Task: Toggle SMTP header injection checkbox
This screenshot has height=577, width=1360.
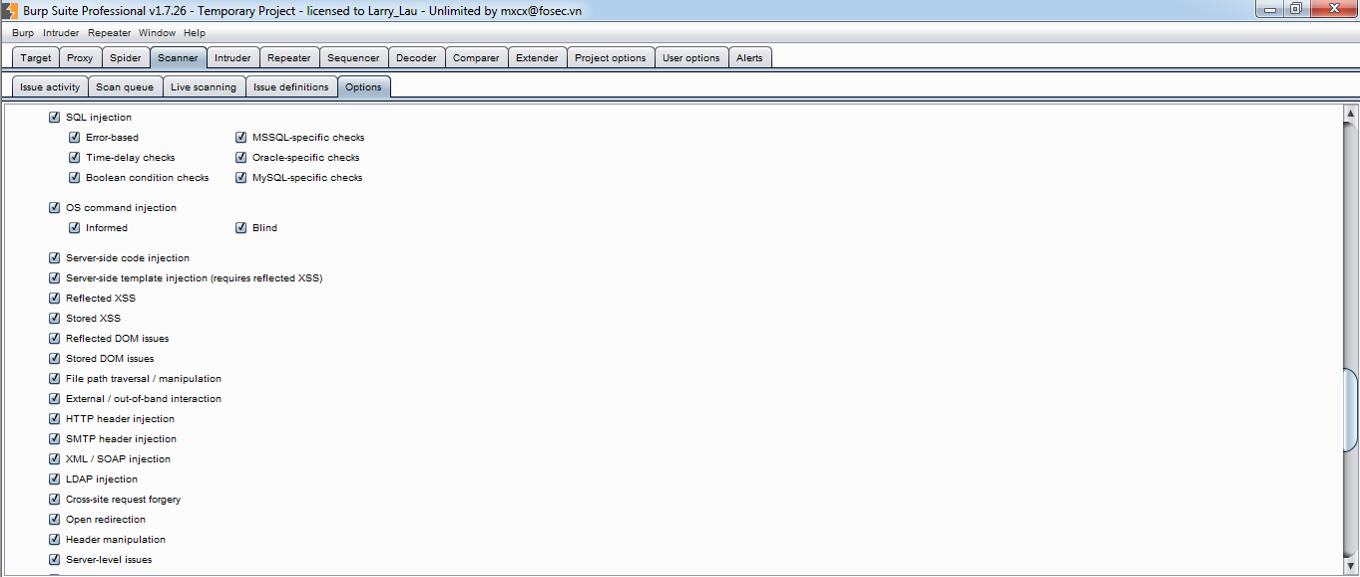Action: tap(55, 438)
